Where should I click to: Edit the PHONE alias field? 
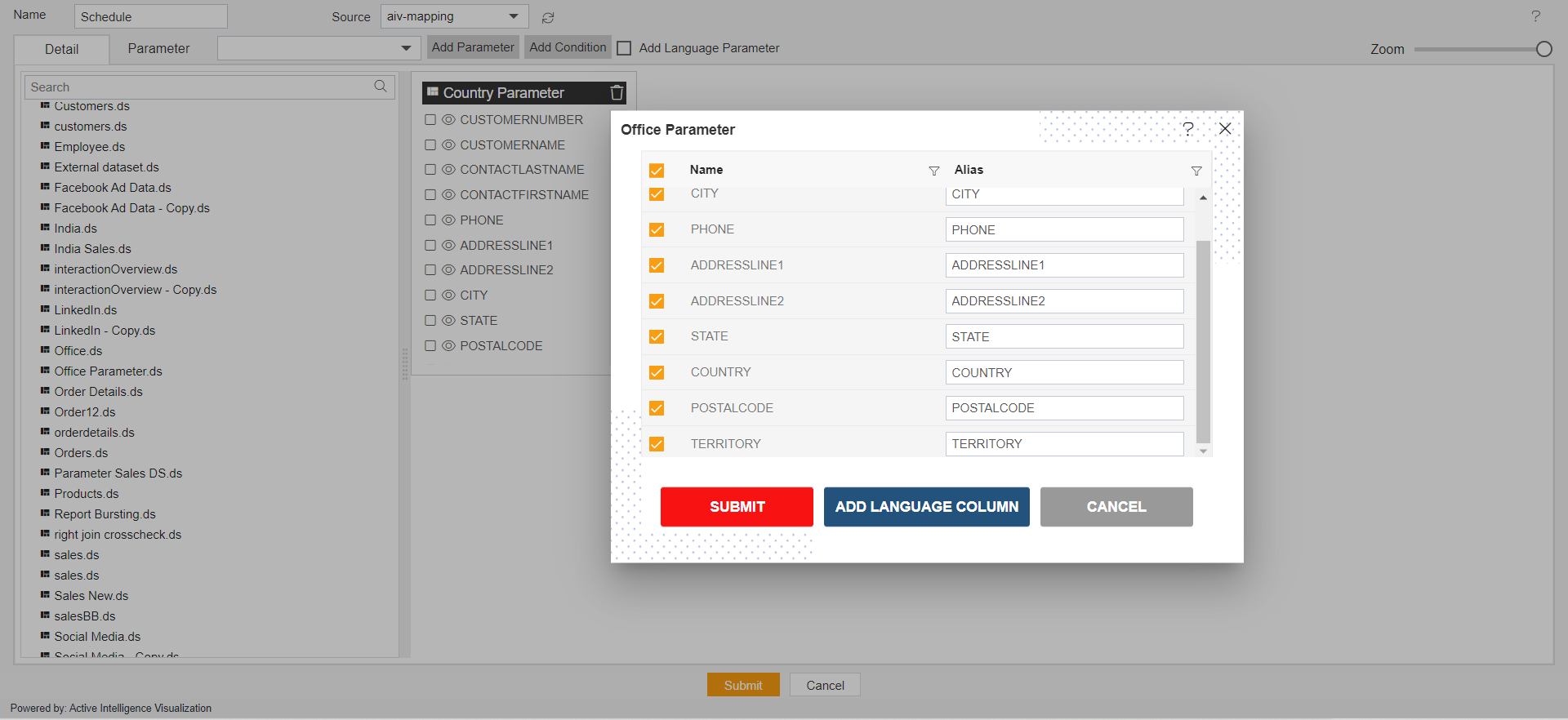(1064, 229)
